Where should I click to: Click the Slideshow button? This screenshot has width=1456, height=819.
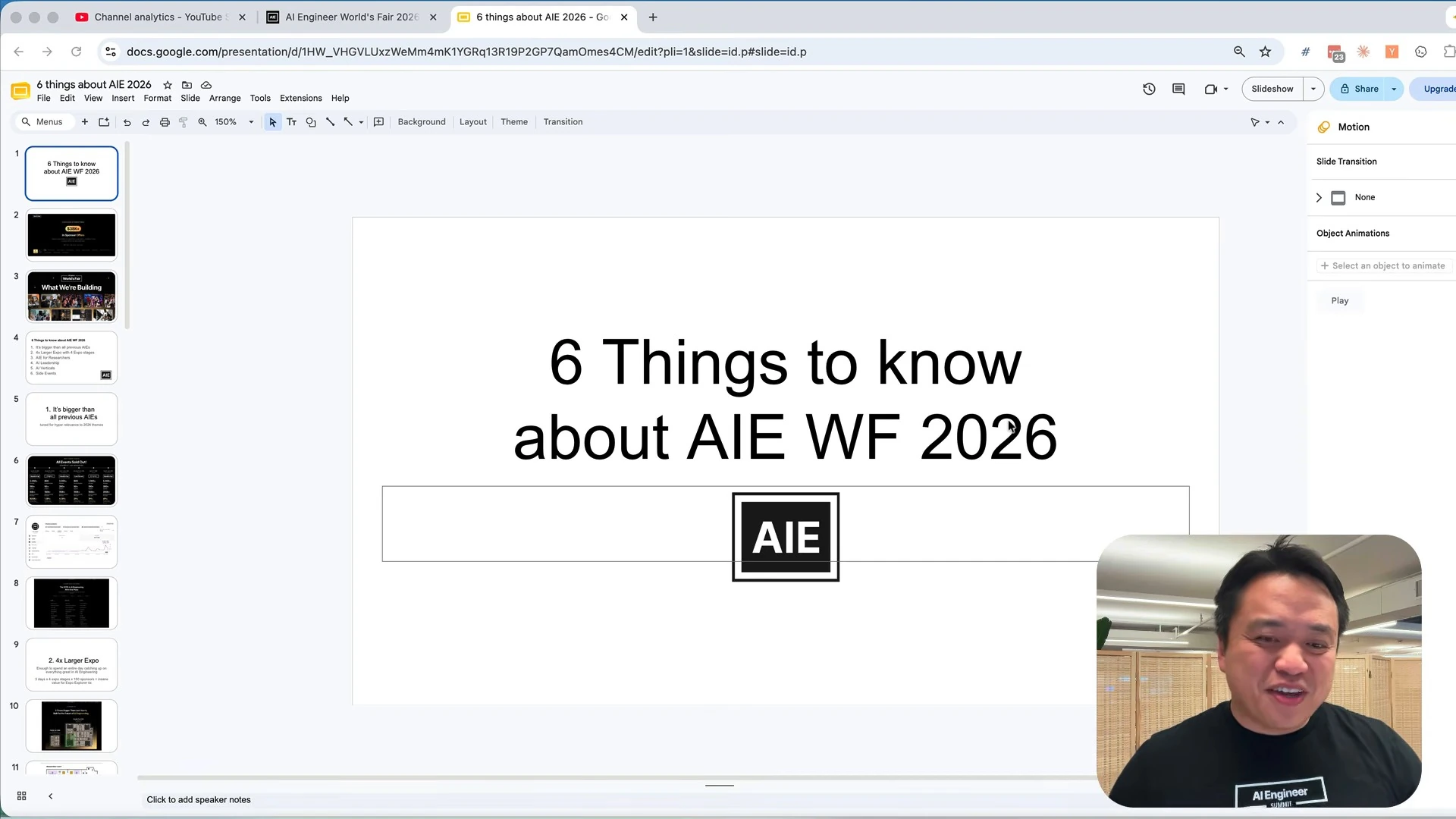[x=1272, y=89]
